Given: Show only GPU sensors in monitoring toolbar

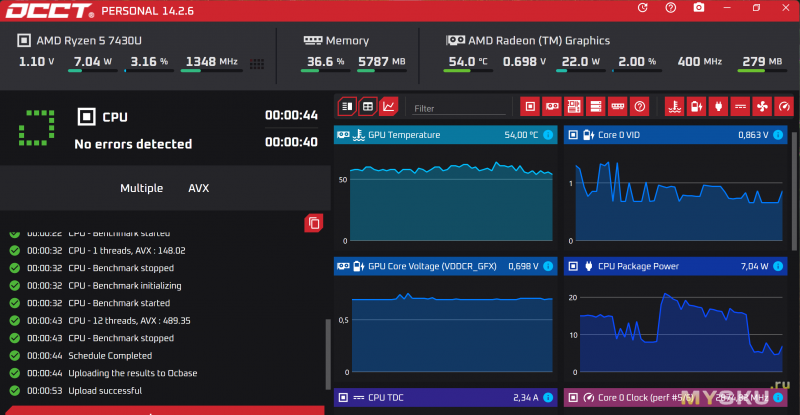Looking at the screenshot, I should tap(552, 106).
